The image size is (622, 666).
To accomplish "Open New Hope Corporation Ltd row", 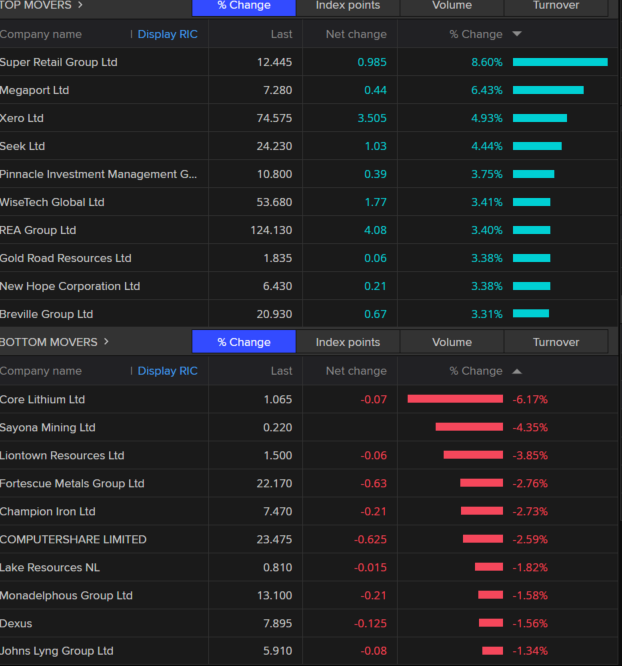I will [x=309, y=286].
